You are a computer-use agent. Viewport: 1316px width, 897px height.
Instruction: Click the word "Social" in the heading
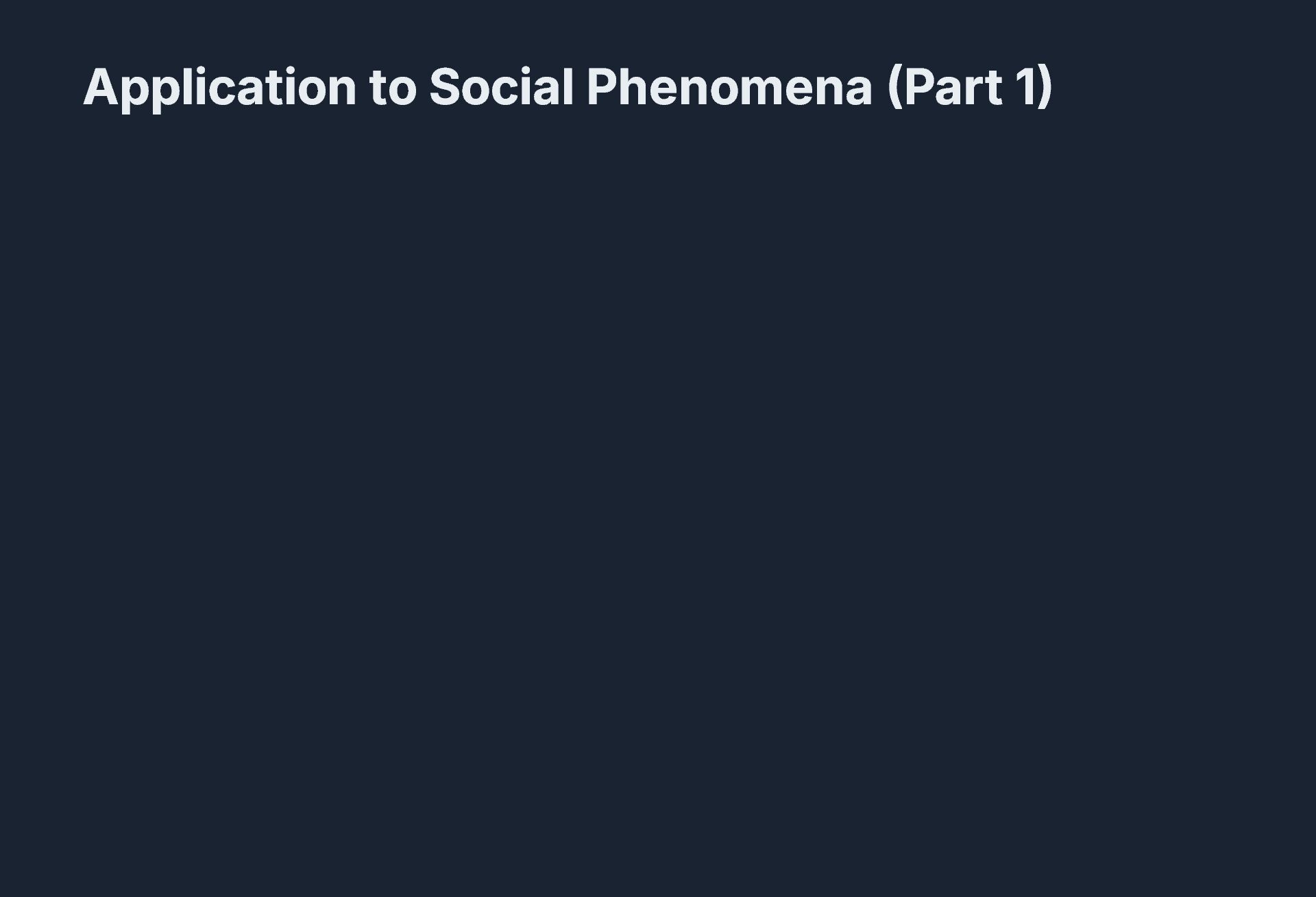(x=501, y=87)
